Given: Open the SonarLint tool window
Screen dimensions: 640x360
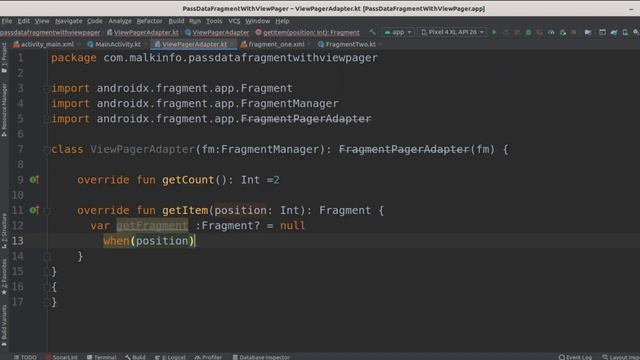Looking at the screenshot, I should (x=61, y=357).
